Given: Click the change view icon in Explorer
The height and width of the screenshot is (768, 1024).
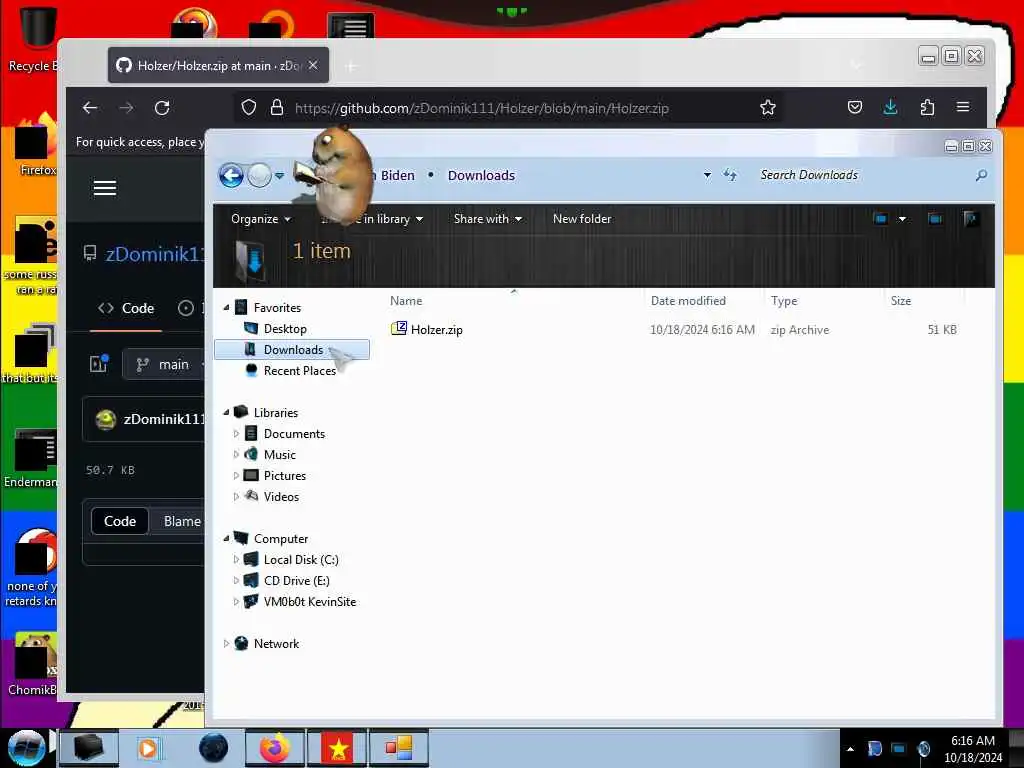Looking at the screenshot, I should pos(880,219).
